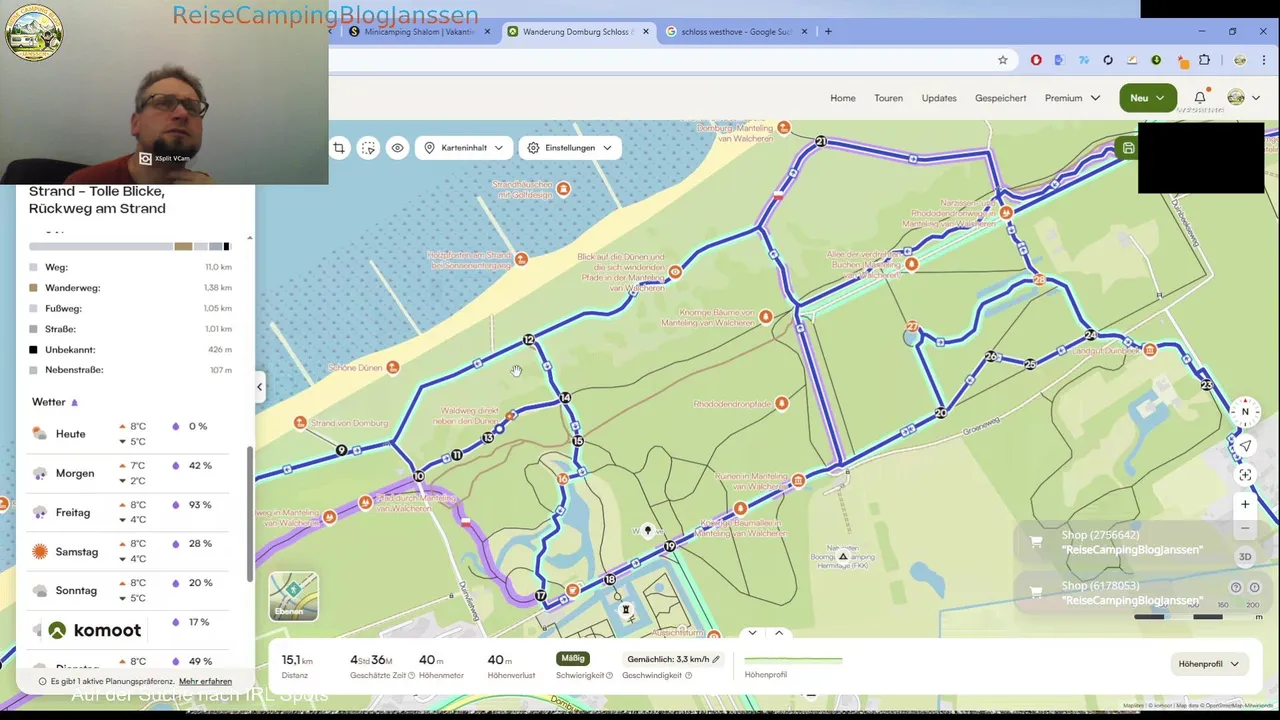
Task: Open the Ebenen map layers thumbnail
Action: [x=293, y=596]
